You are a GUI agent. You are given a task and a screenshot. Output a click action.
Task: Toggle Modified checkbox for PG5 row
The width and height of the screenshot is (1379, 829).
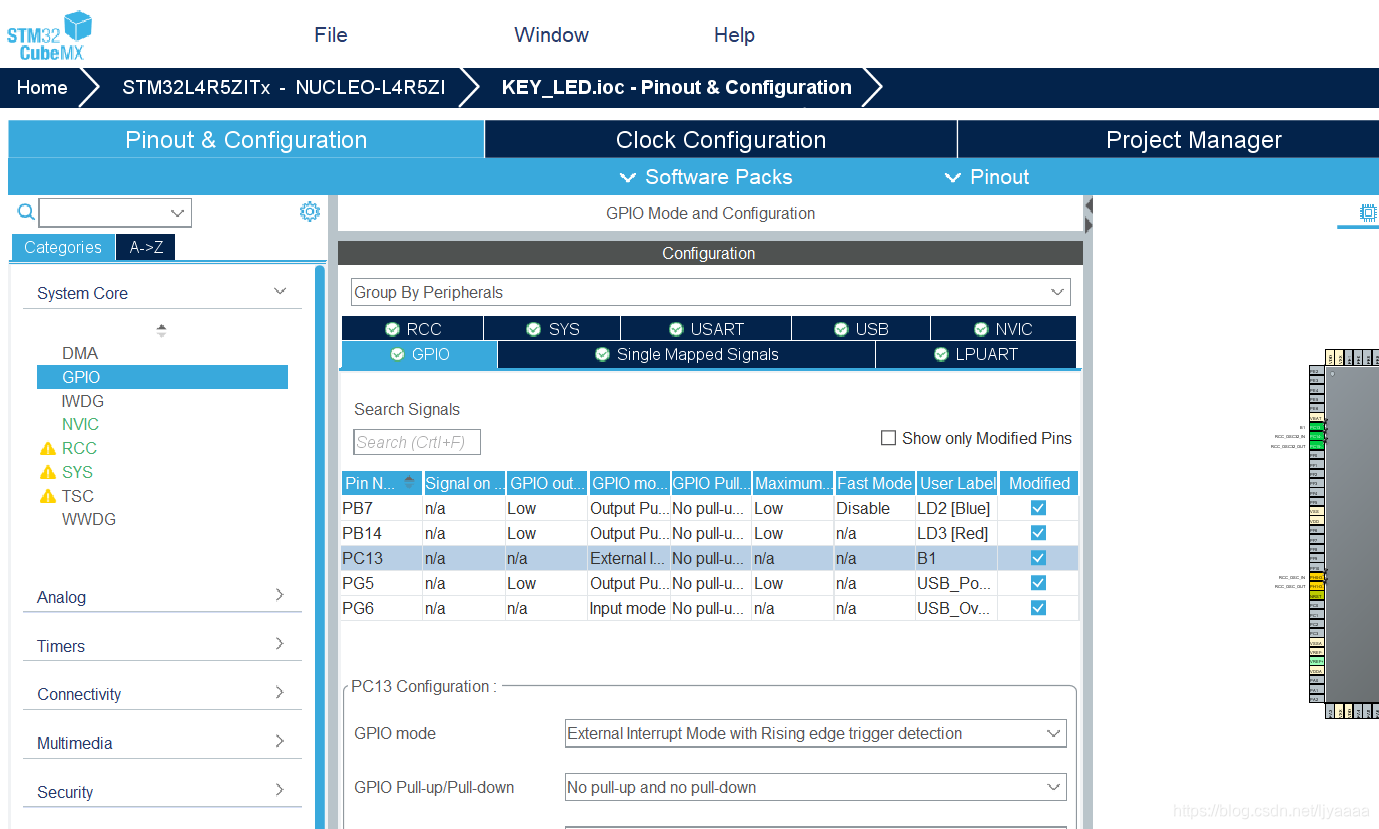[1038, 583]
